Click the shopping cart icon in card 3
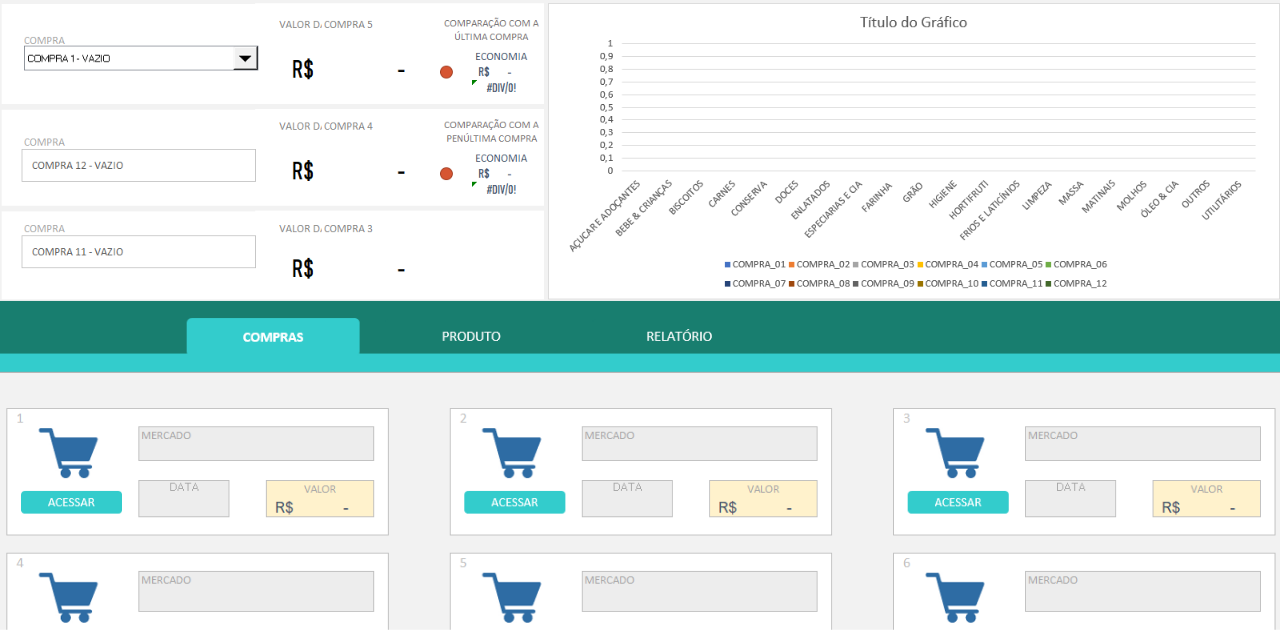1280x630 pixels. [954, 452]
